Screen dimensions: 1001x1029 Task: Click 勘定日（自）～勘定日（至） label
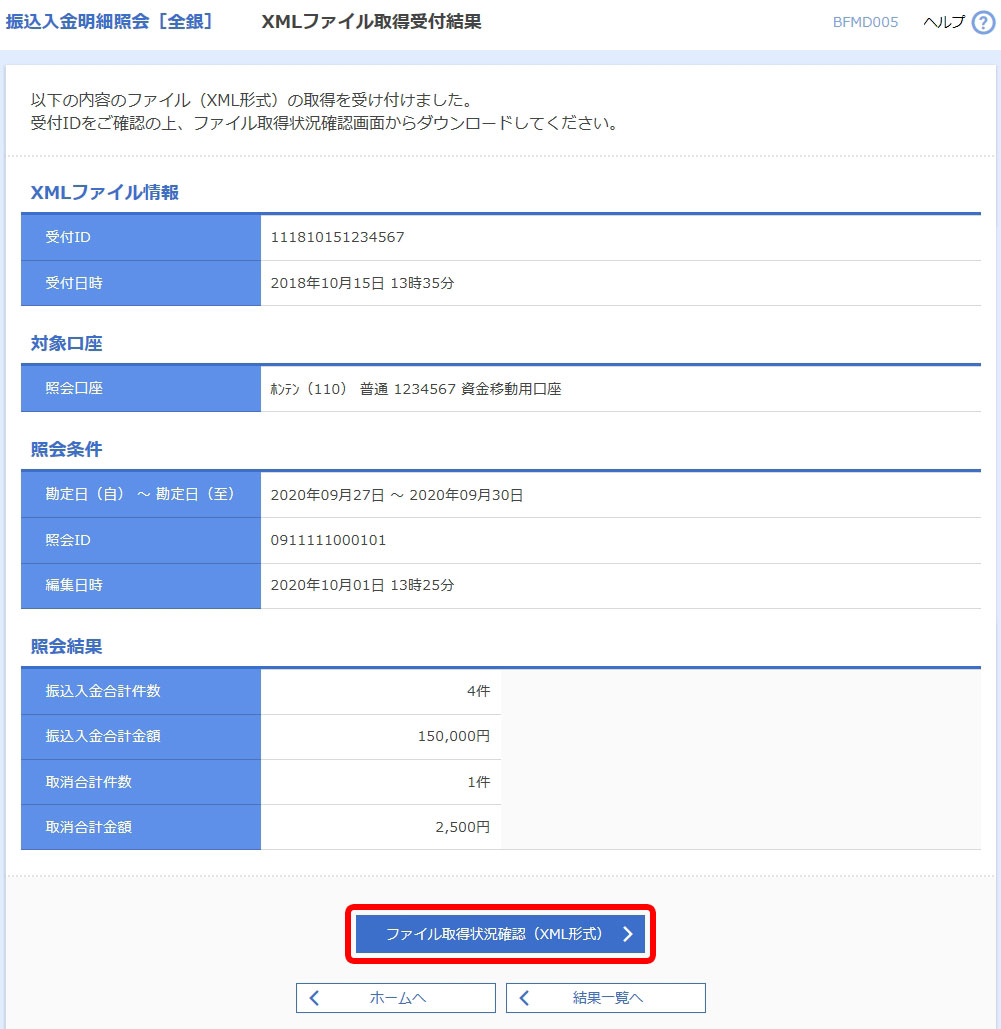click(140, 494)
